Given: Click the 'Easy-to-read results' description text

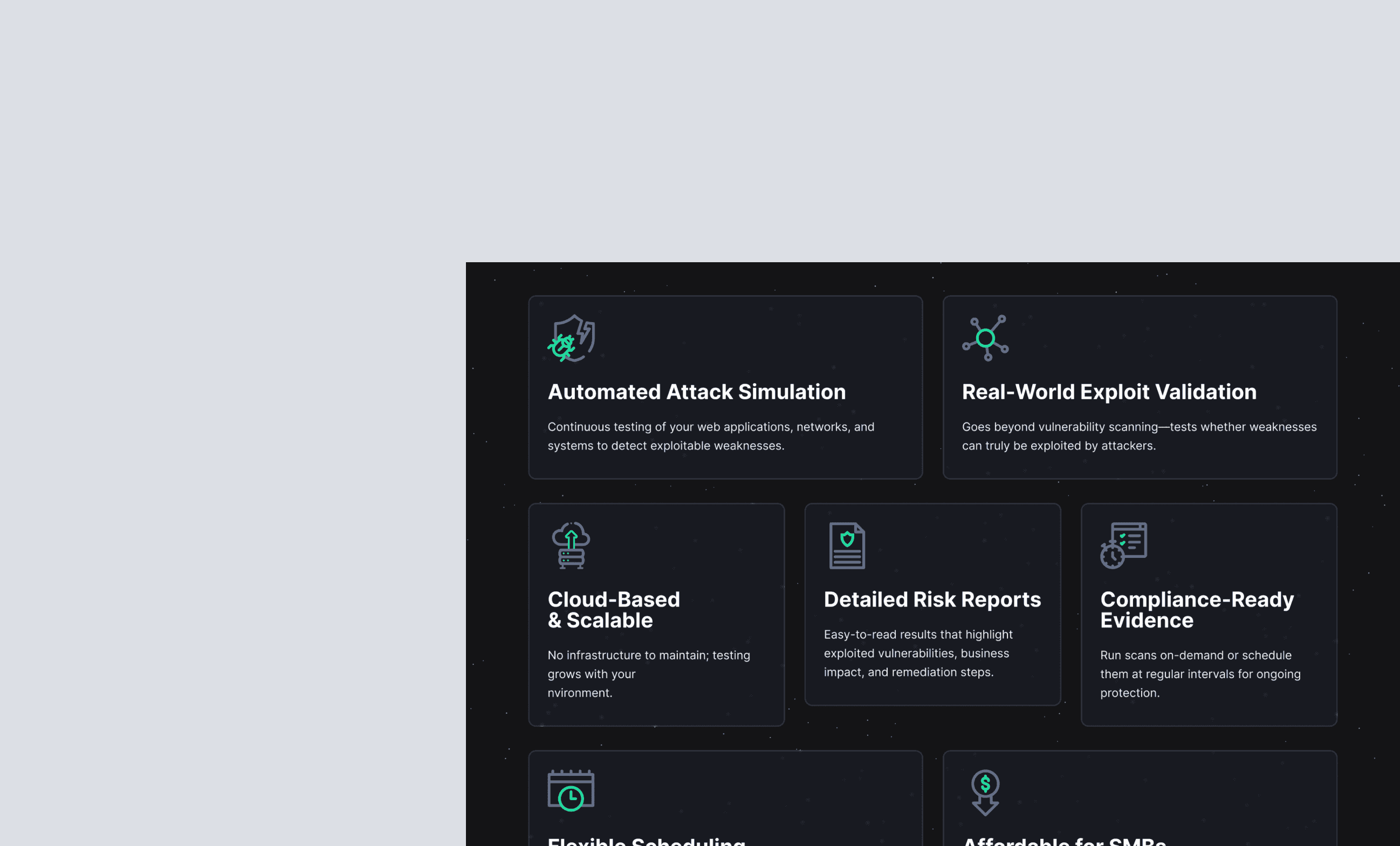Looking at the screenshot, I should point(918,653).
